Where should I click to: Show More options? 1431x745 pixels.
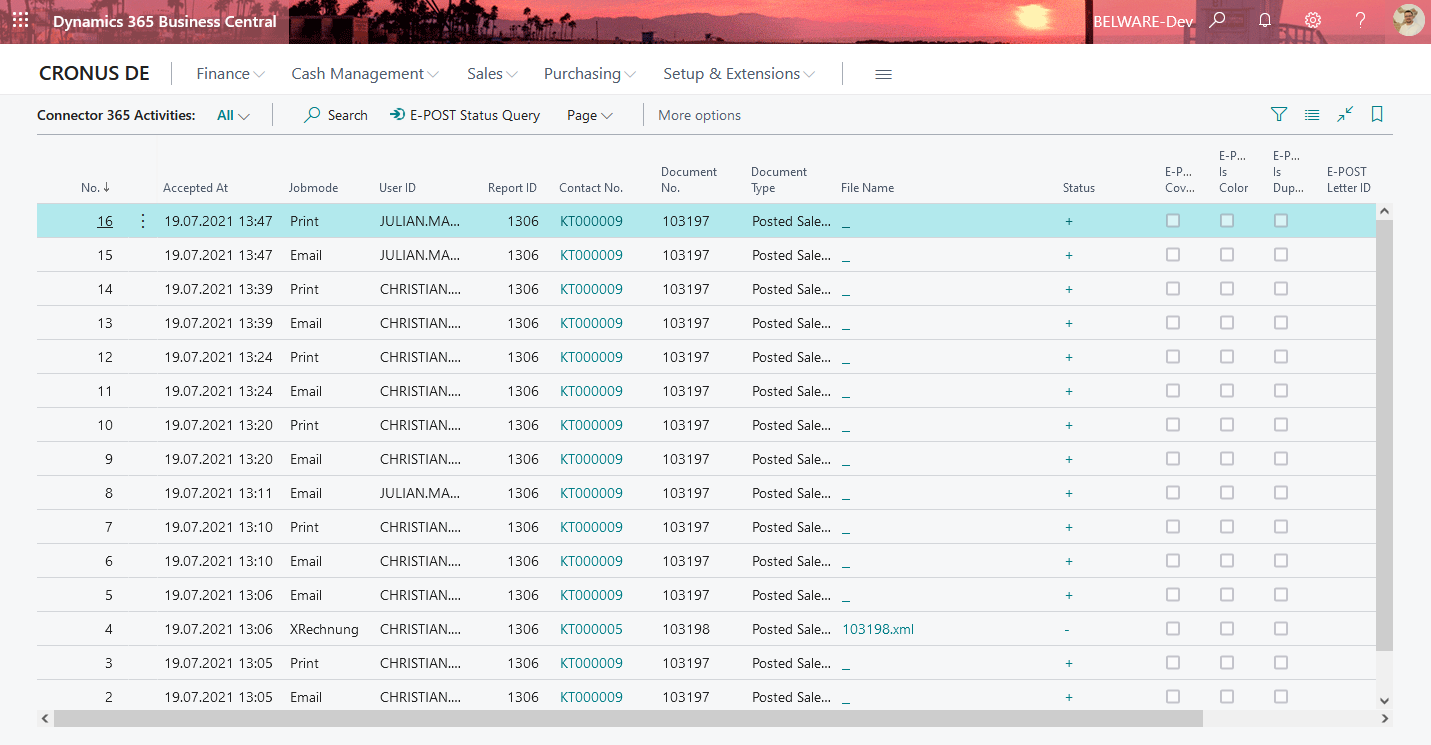pyautogui.click(x=700, y=115)
